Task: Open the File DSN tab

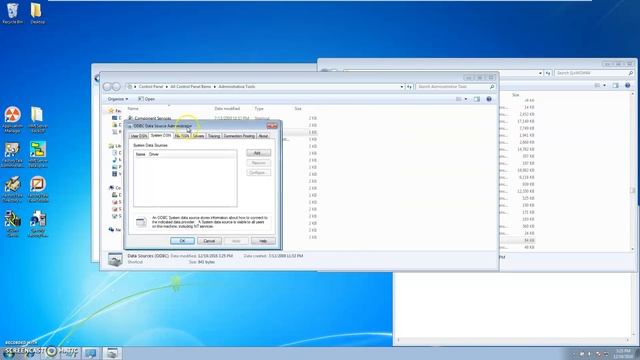Action: click(182, 136)
